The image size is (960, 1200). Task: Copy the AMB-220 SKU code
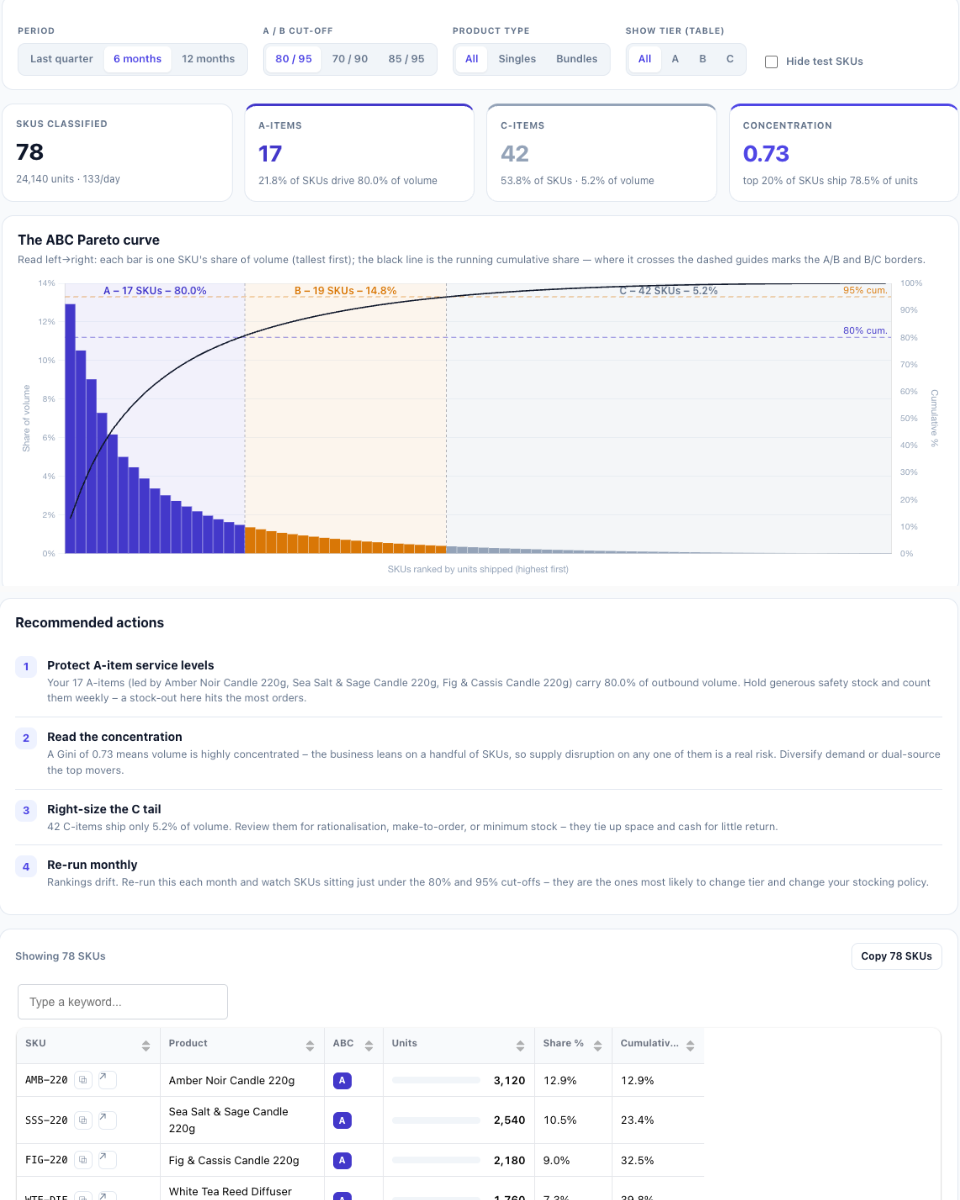click(84, 1080)
